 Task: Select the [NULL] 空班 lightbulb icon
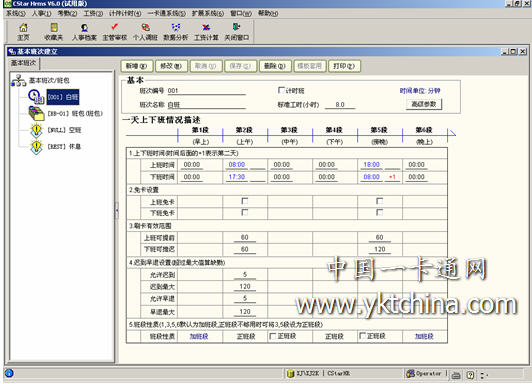pos(36,130)
